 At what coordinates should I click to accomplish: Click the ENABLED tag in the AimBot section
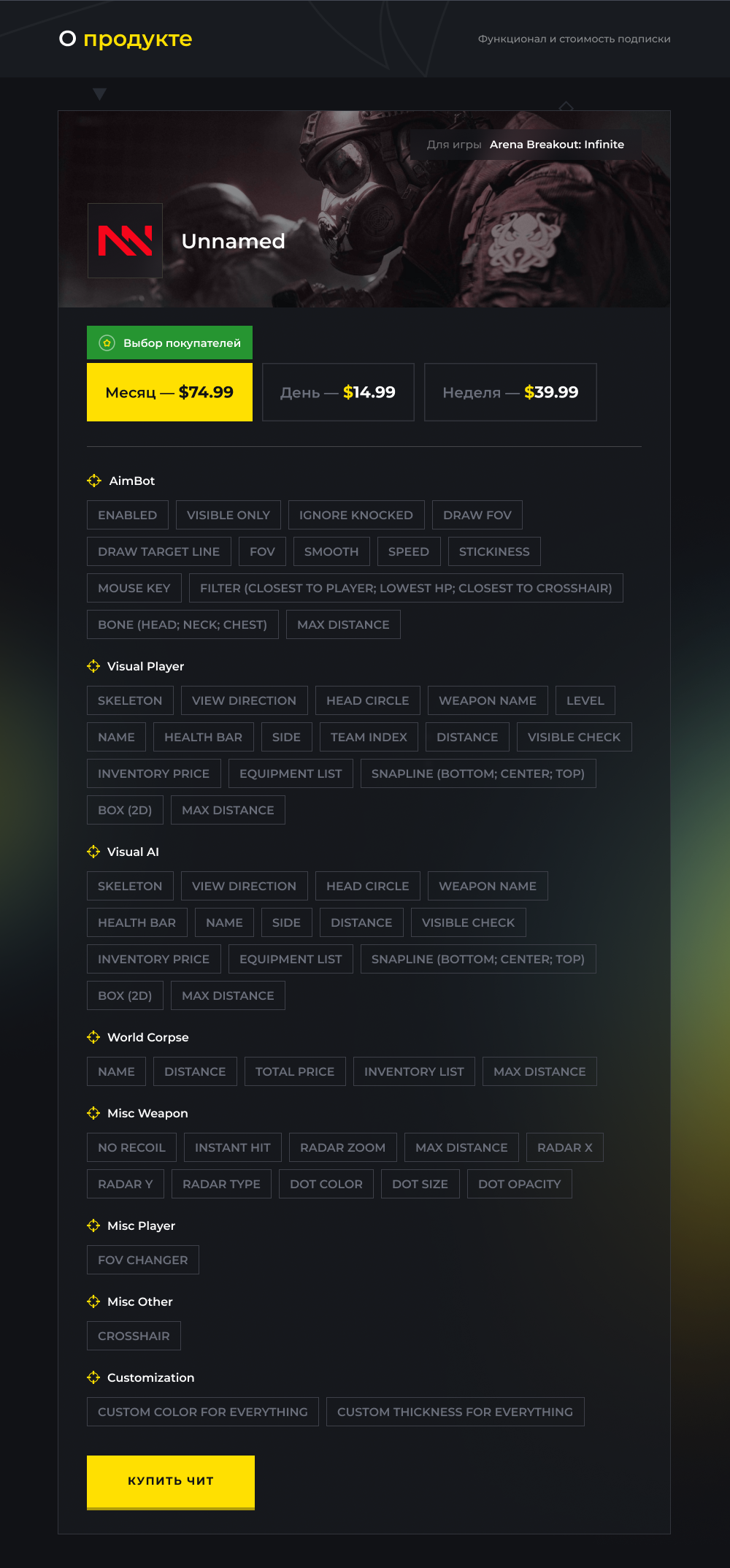(x=128, y=515)
